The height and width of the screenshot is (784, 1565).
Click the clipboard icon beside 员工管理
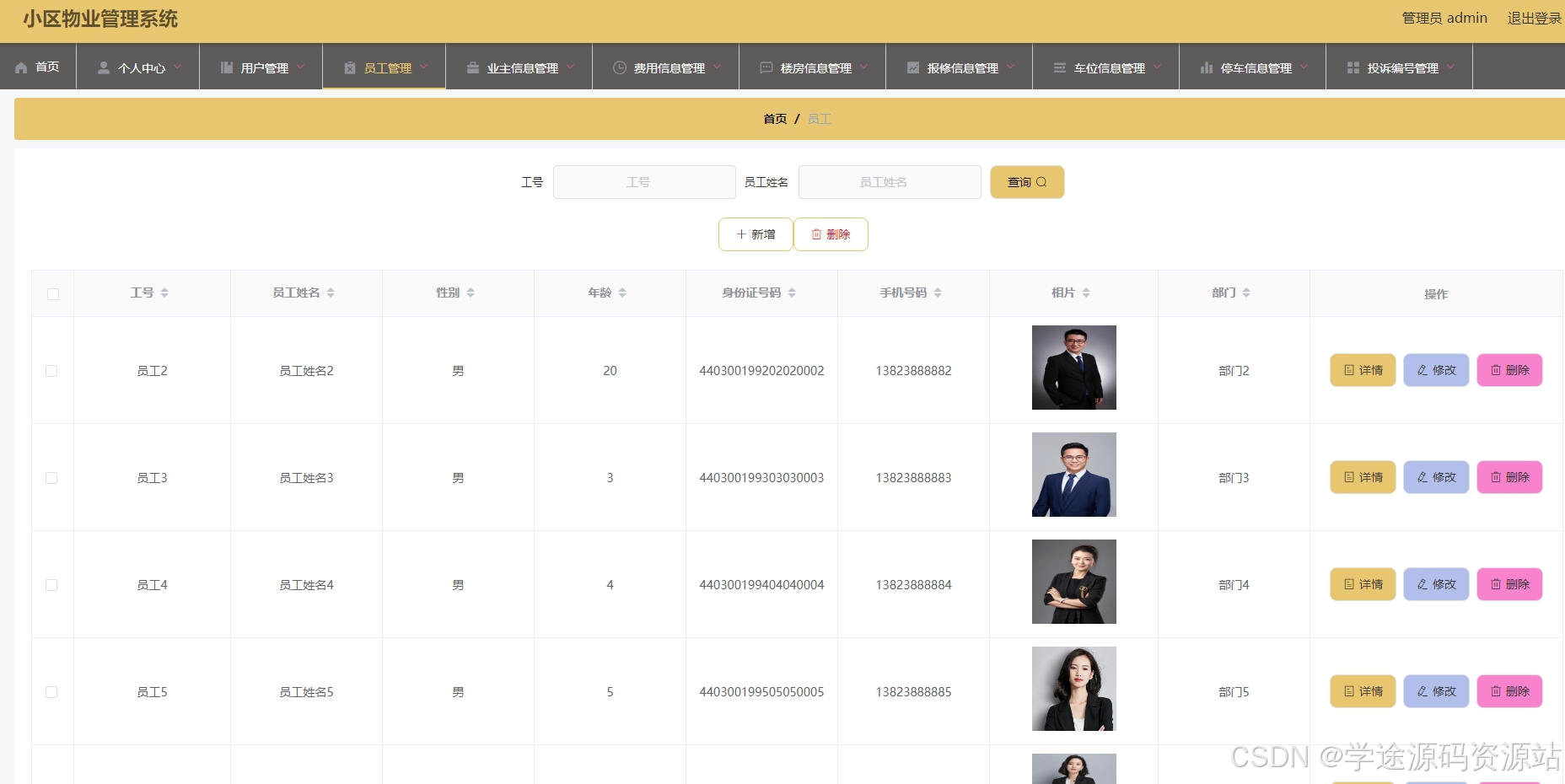(350, 67)
